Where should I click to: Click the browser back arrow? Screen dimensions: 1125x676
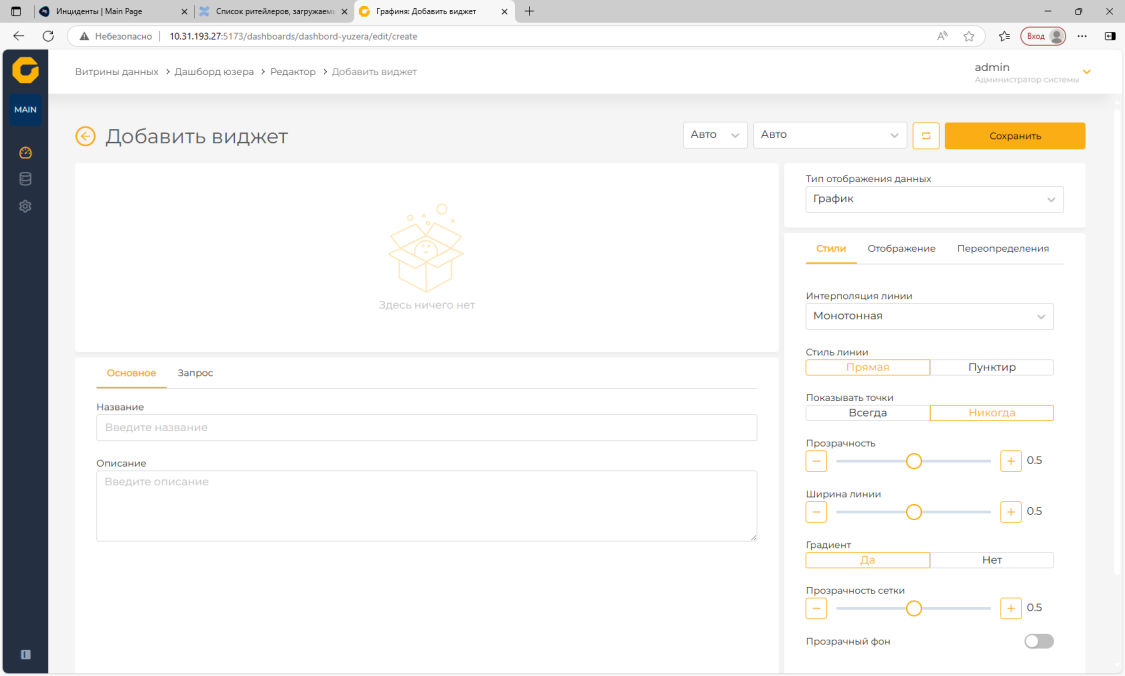click(x=19, y=36)
